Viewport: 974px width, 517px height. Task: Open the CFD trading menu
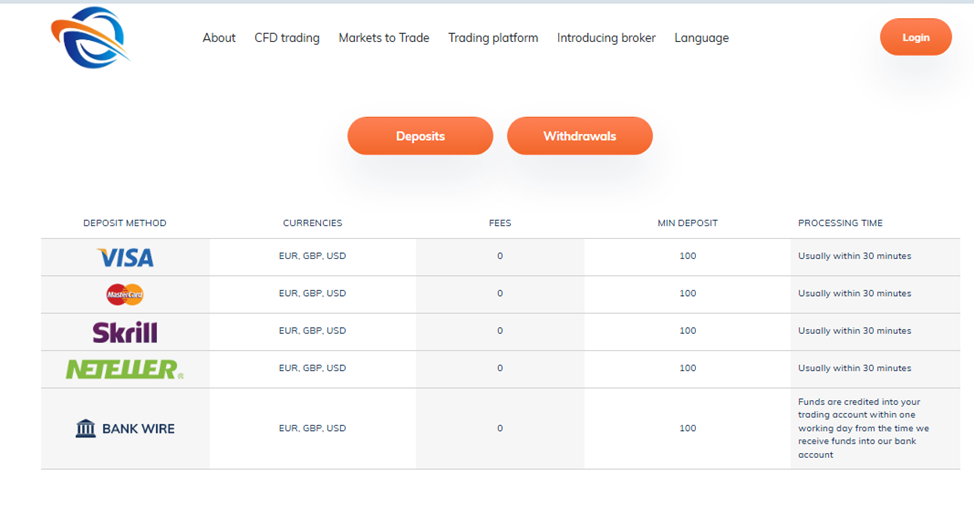click(x=287, y=38)
